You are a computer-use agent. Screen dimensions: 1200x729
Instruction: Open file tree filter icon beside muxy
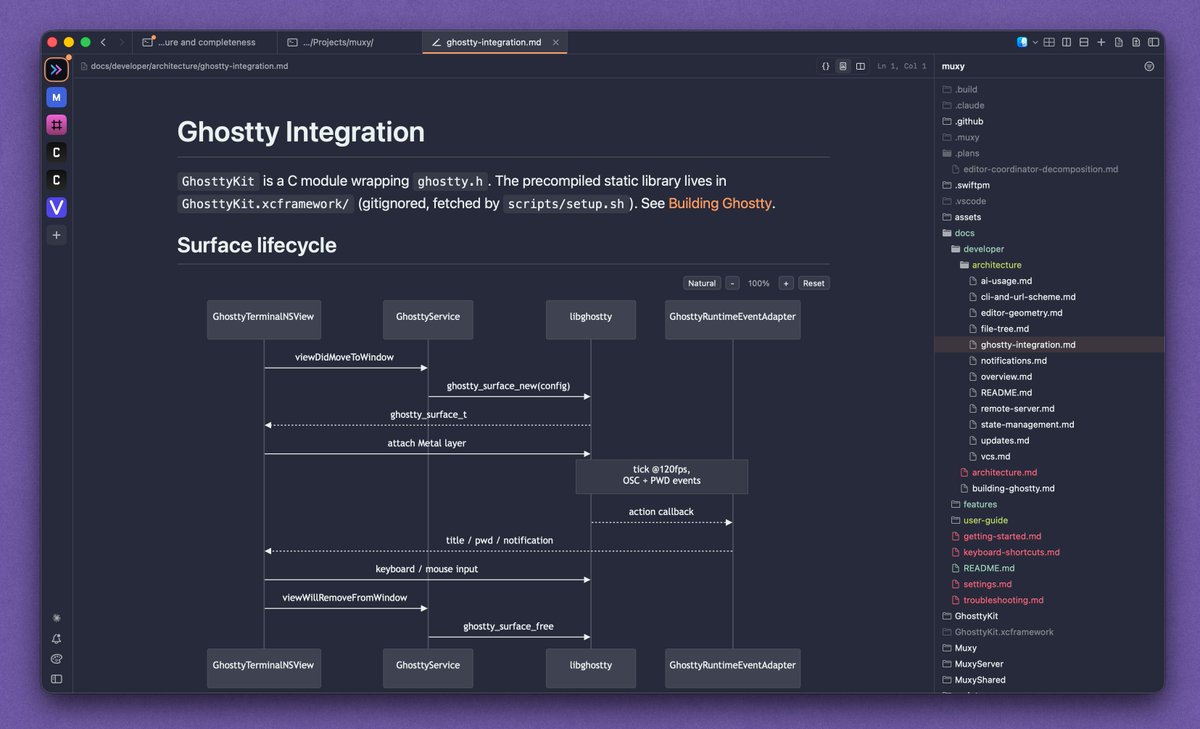point(1149,66)
